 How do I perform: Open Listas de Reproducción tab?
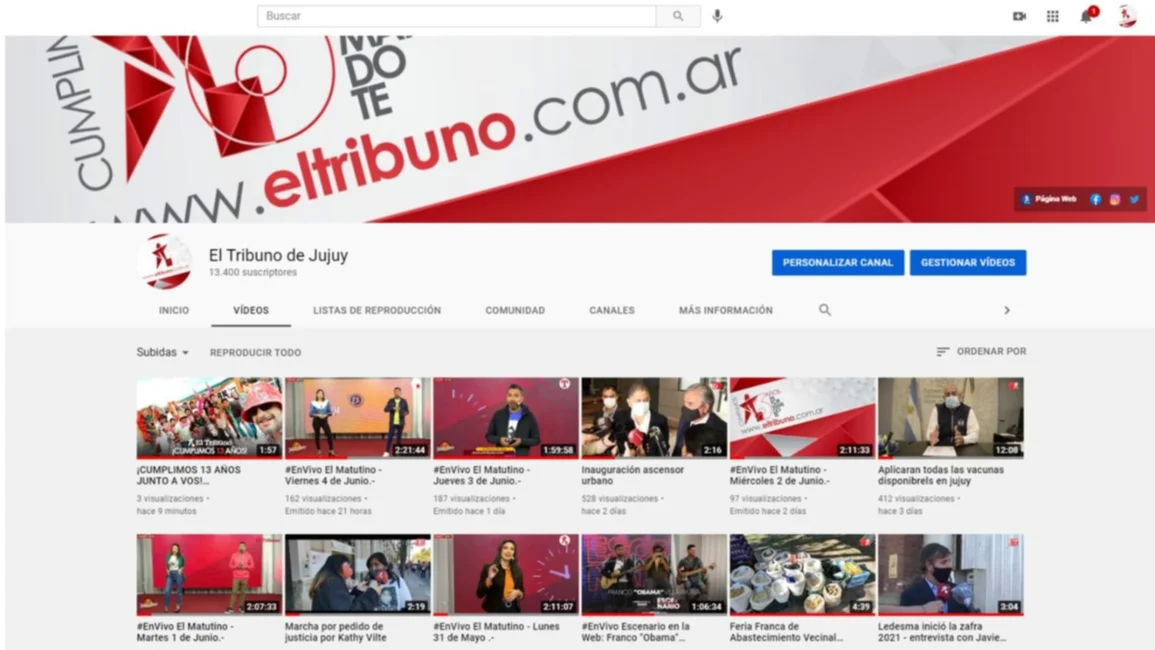point(377,310)
